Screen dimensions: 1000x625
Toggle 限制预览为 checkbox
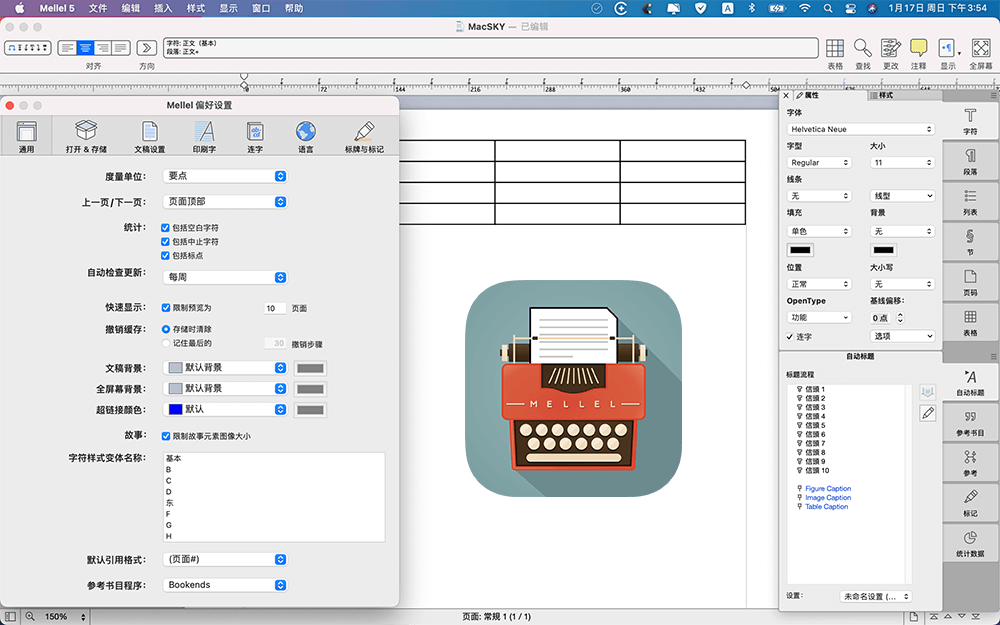tap(166, 307)
